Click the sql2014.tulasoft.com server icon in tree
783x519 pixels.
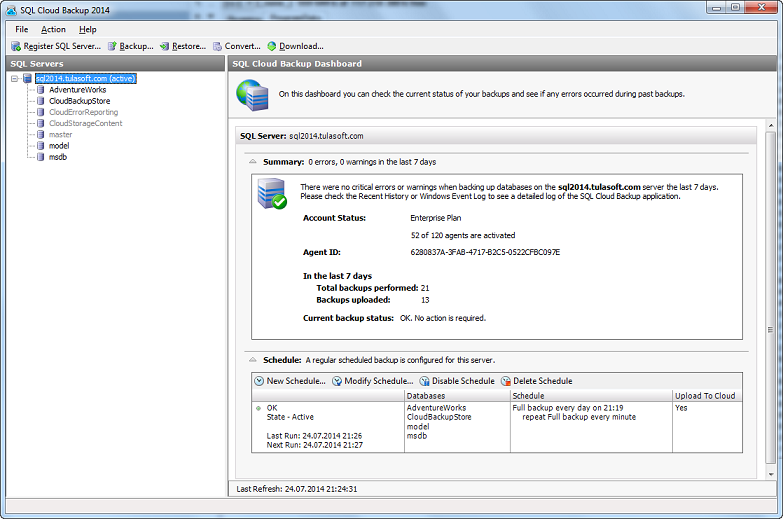(x=27, y=78)
